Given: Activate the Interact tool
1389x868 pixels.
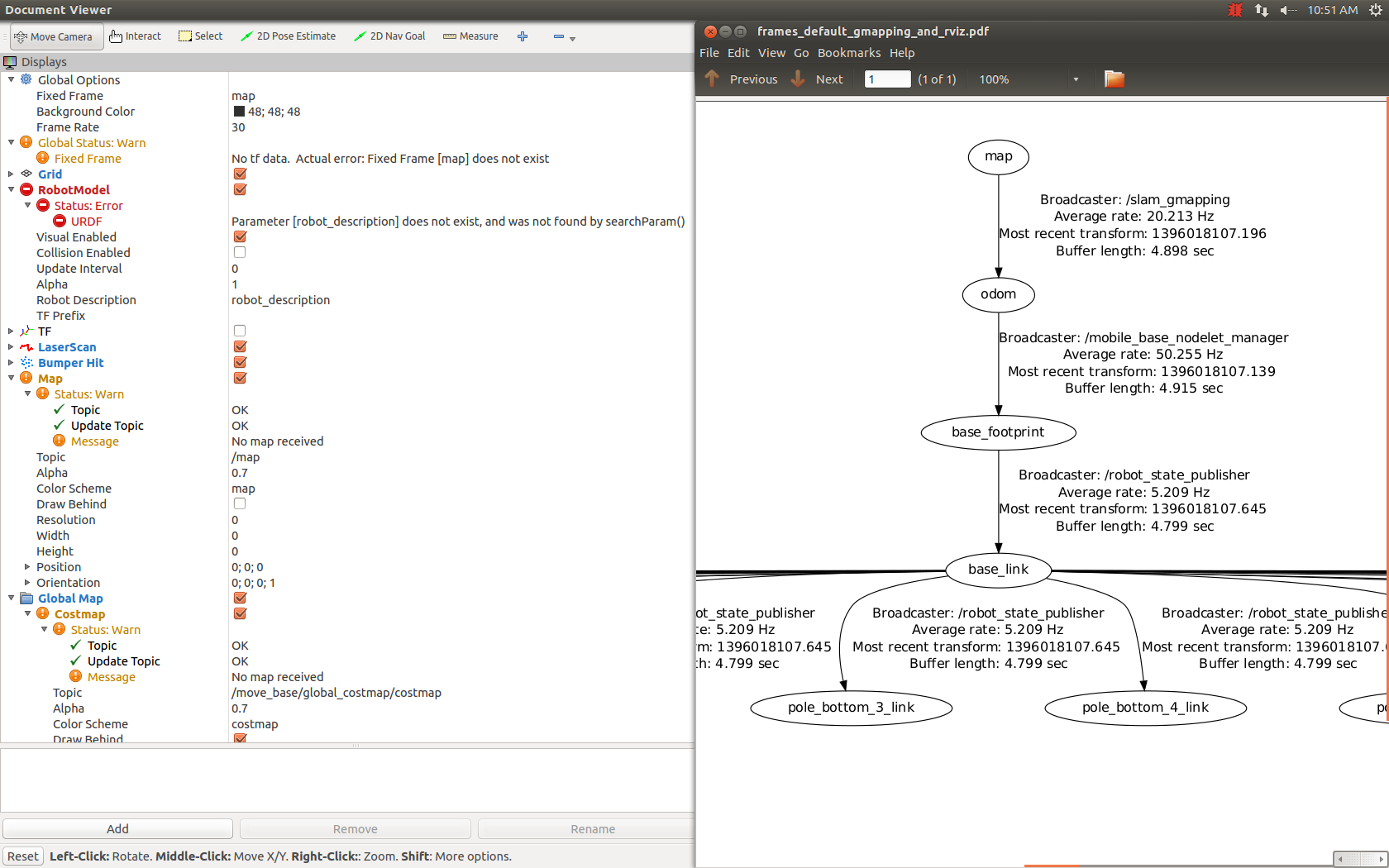Looking at the screenshot, I should click(136, 36).
